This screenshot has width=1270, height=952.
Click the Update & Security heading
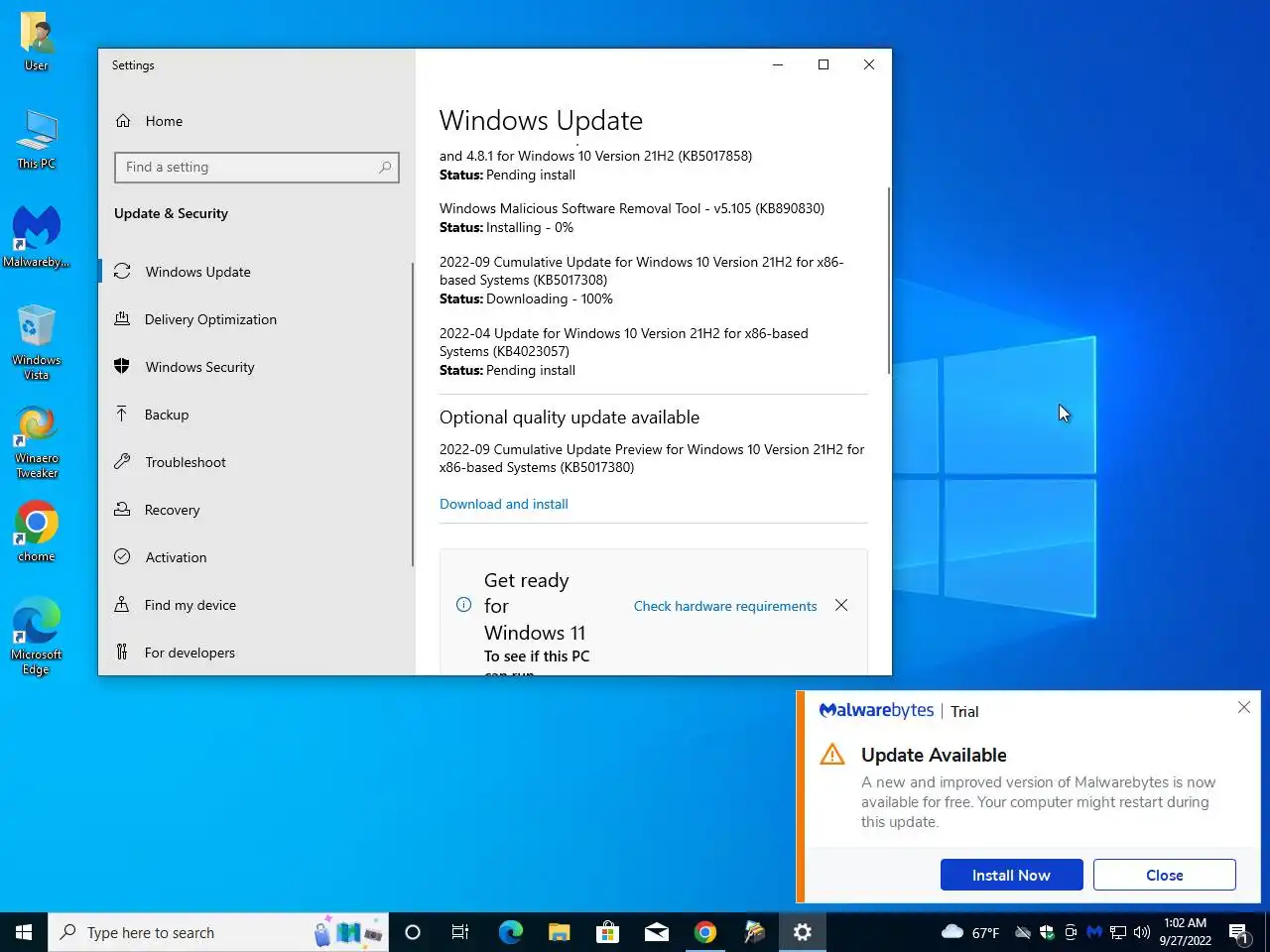(x=171, y=213)
